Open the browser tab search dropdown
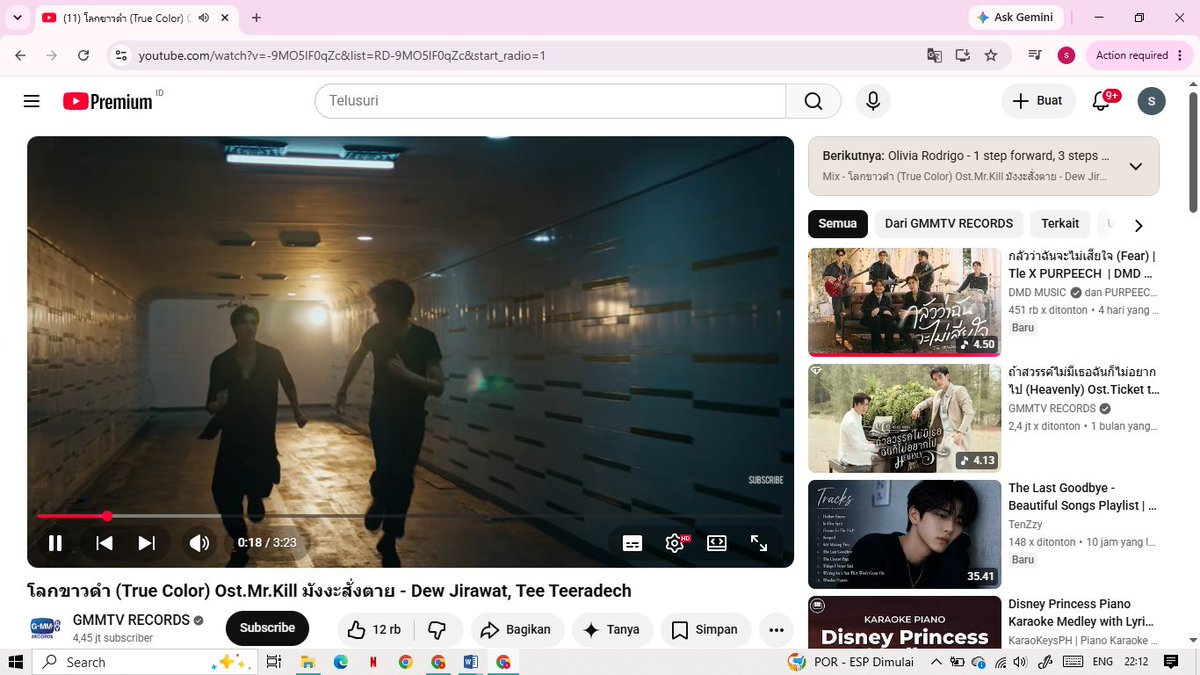The image size is (1200, 675). coord(17,18)
